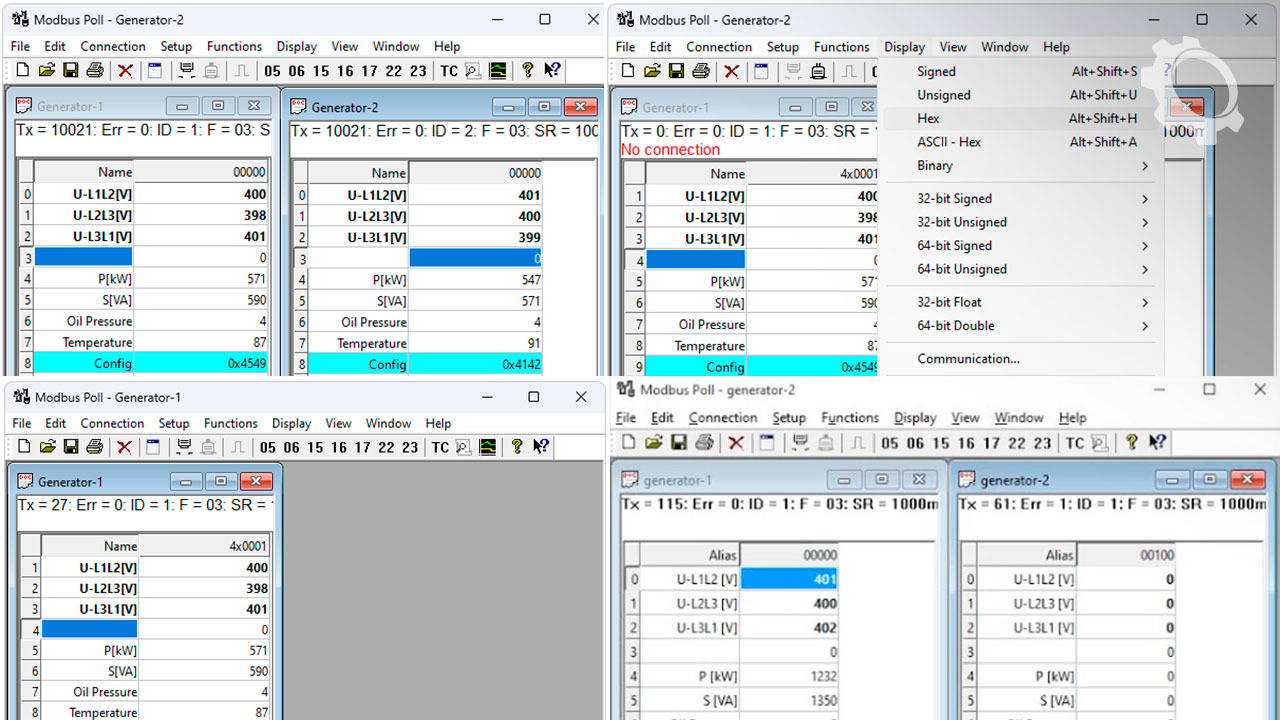Click New document icon in Modbus Poll - Generator-1 window
The image size is (1280, 720).
pyautogui.click(x=23, y=447)
